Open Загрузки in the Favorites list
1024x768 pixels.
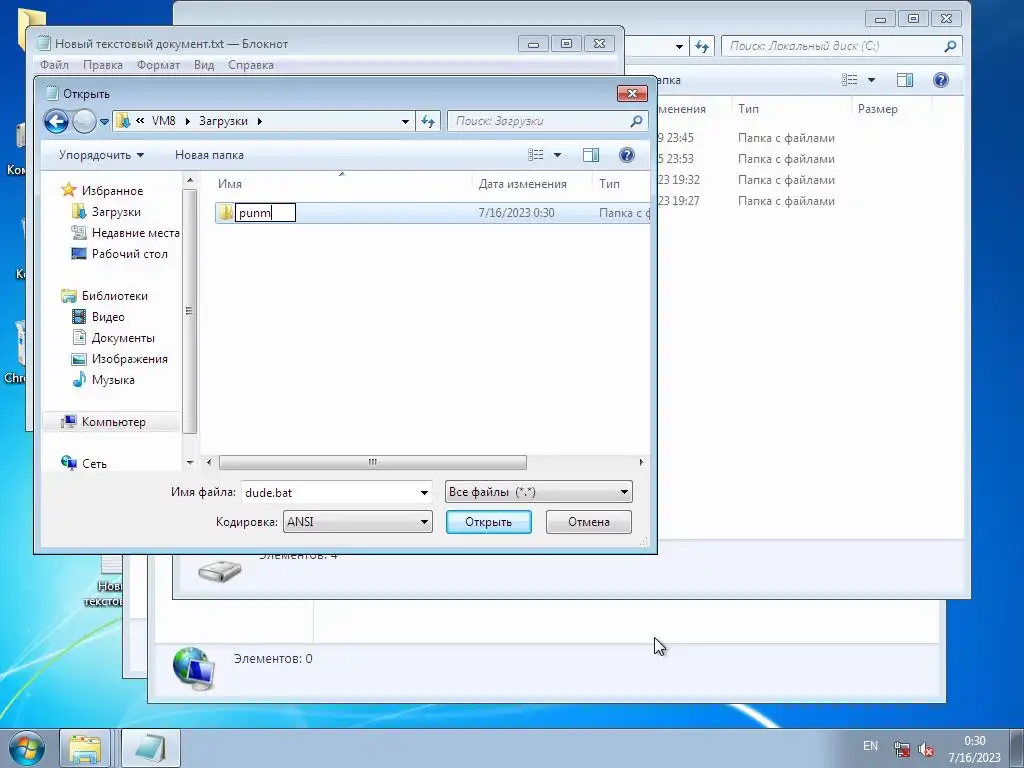[116, 212]
